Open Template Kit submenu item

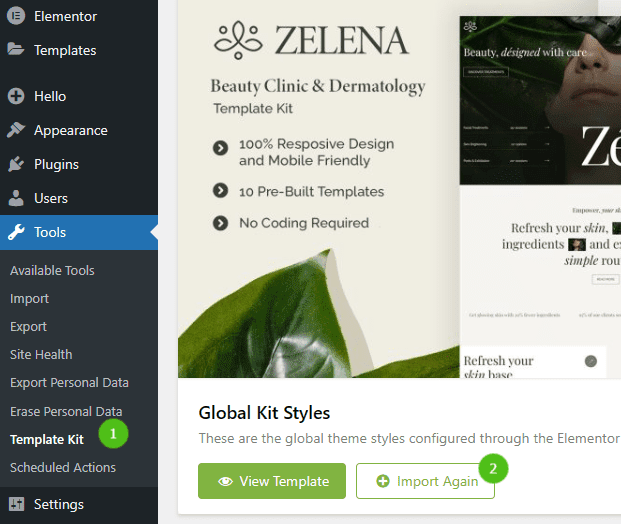tap(46, 439)
